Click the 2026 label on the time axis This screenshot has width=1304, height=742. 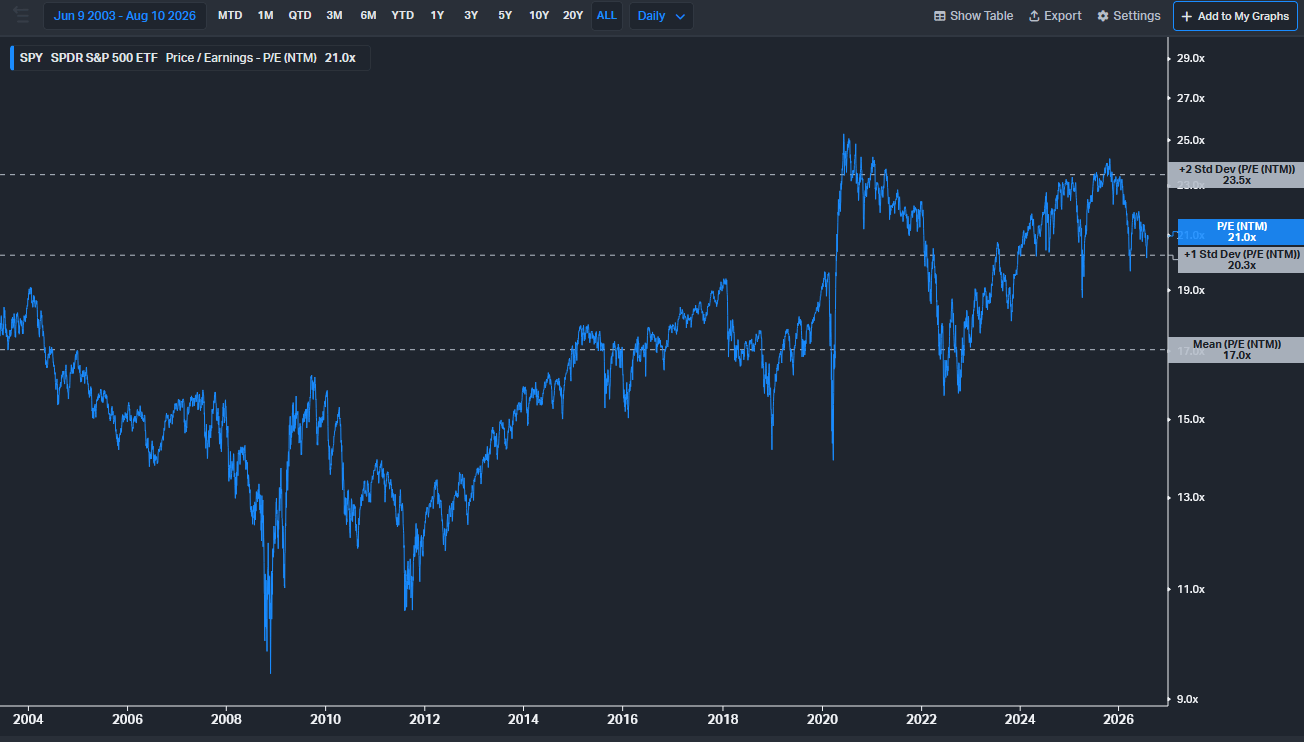click(x=1120, y=719)
